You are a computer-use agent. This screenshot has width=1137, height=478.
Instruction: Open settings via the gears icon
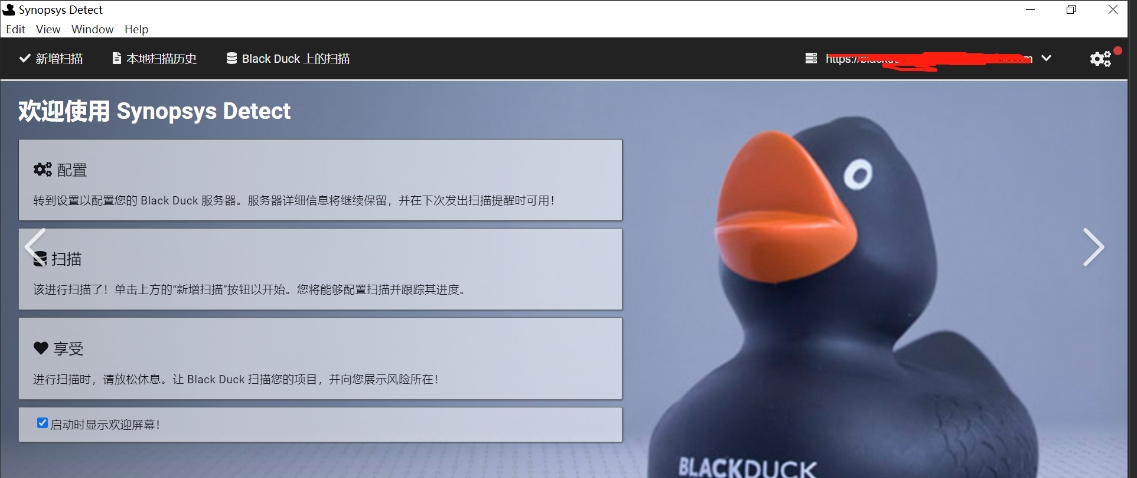[1100, 59]
